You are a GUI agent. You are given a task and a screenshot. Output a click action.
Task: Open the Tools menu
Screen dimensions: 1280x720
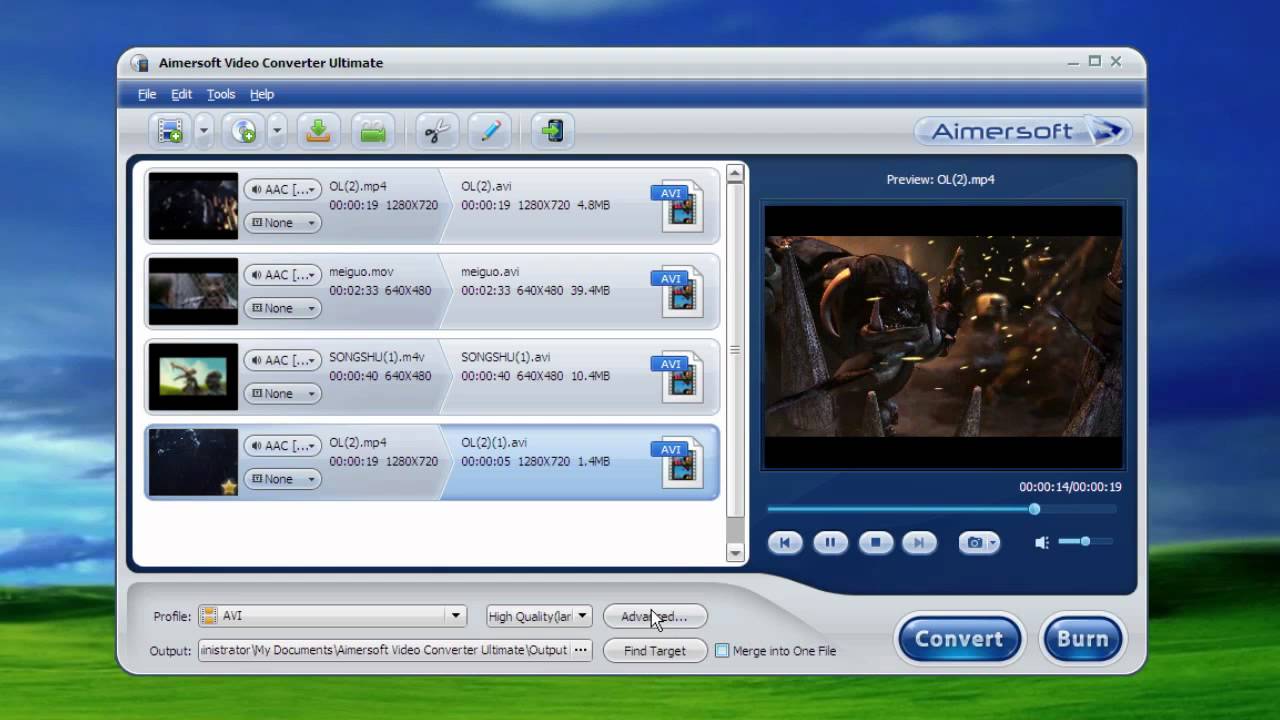point(221,94)
